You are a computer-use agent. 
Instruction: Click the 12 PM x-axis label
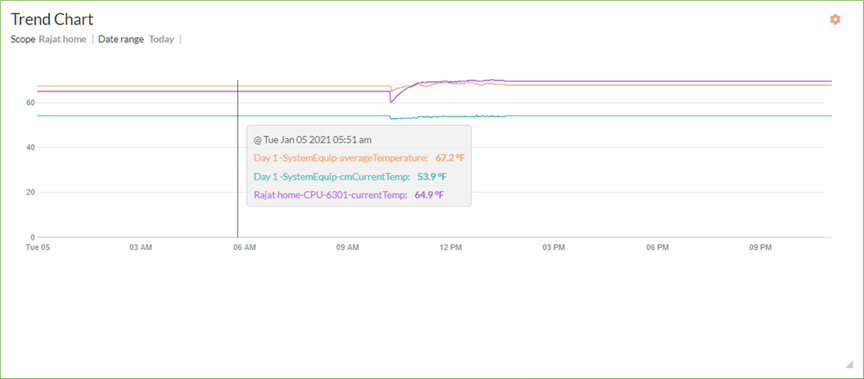point(451,248)
